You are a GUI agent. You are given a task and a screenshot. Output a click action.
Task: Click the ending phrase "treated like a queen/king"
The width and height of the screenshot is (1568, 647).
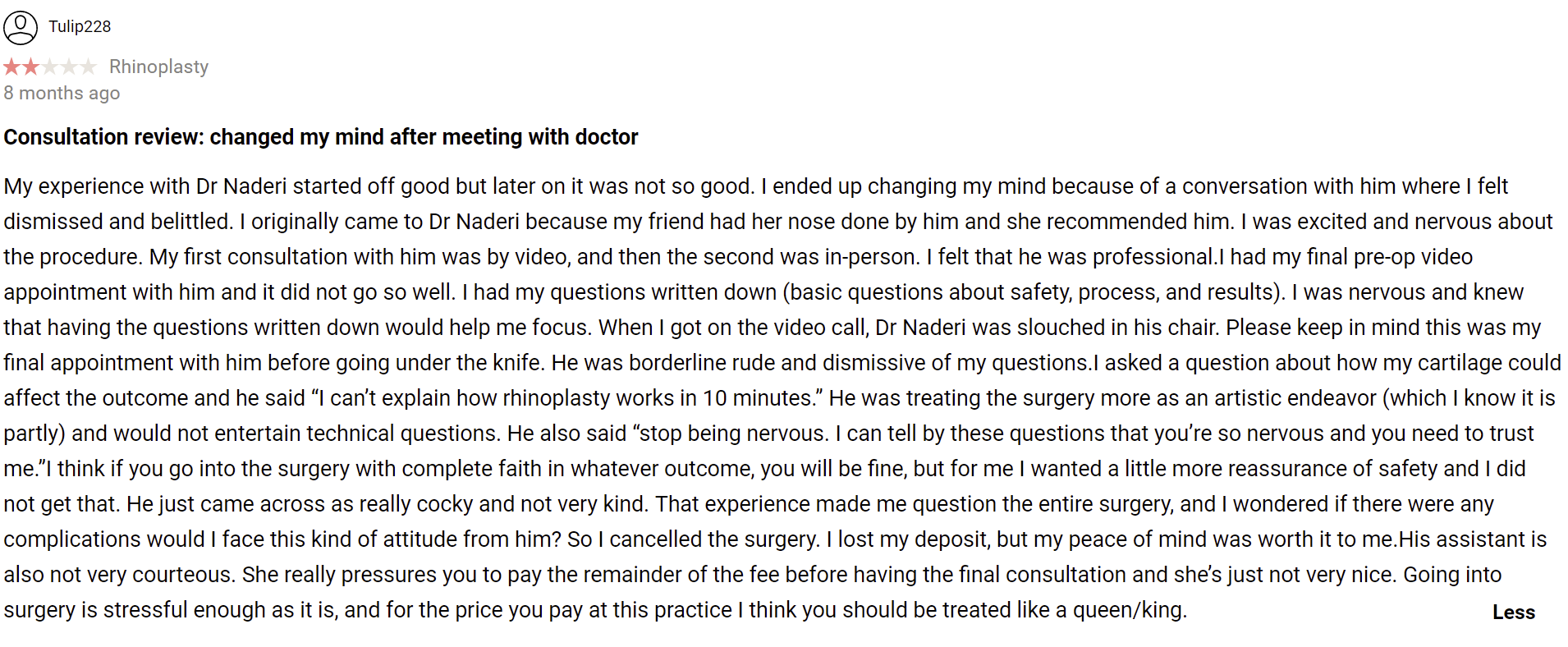point(1062,610)
